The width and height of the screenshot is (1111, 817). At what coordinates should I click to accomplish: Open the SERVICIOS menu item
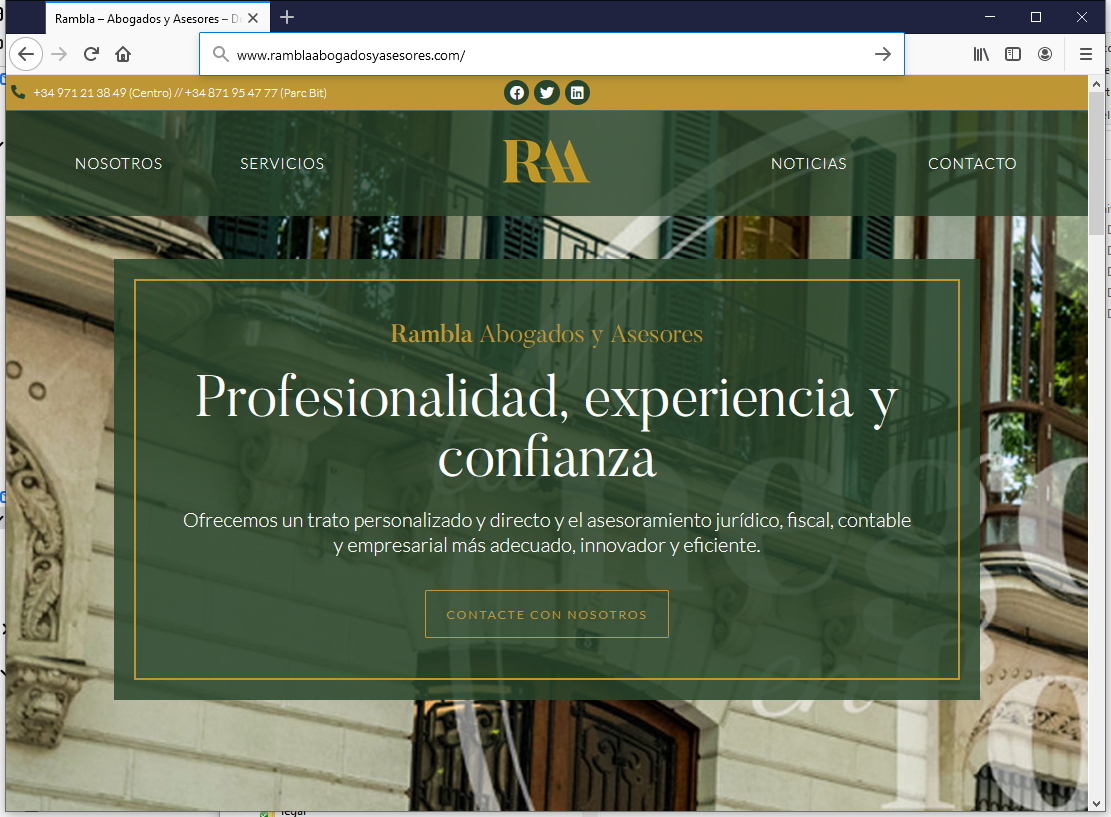282,164
